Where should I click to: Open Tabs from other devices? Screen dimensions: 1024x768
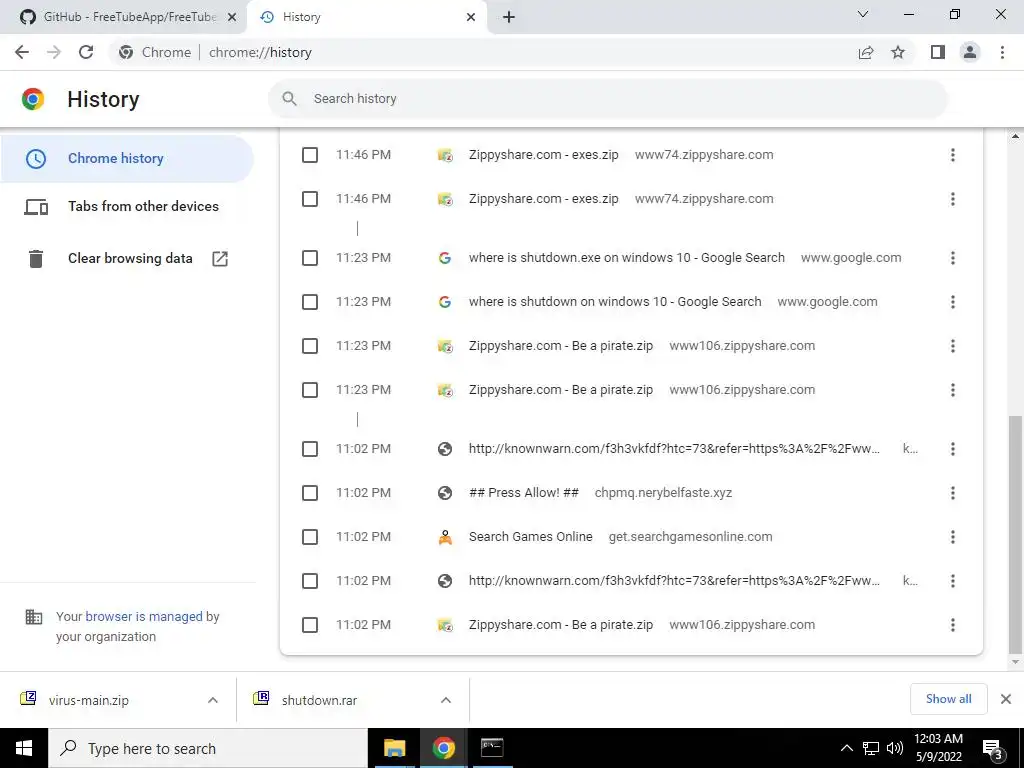pos(127,206)
